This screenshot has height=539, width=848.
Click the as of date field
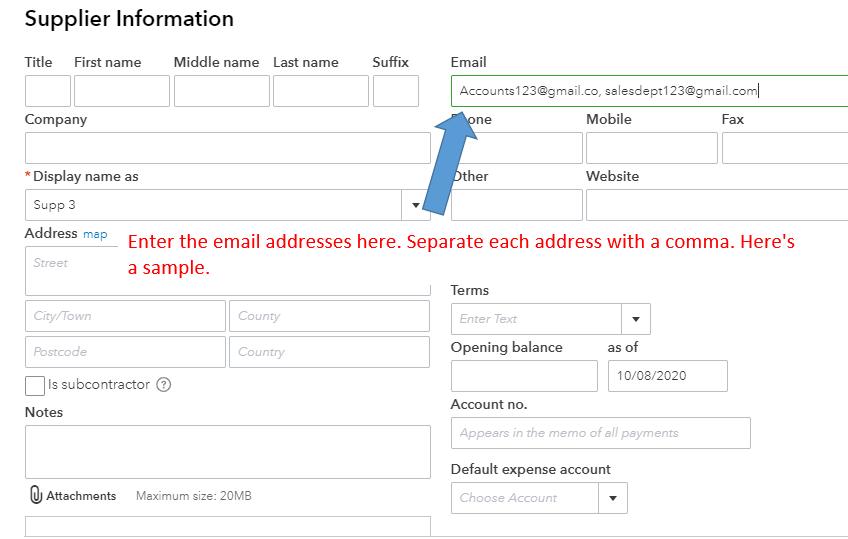667,376
